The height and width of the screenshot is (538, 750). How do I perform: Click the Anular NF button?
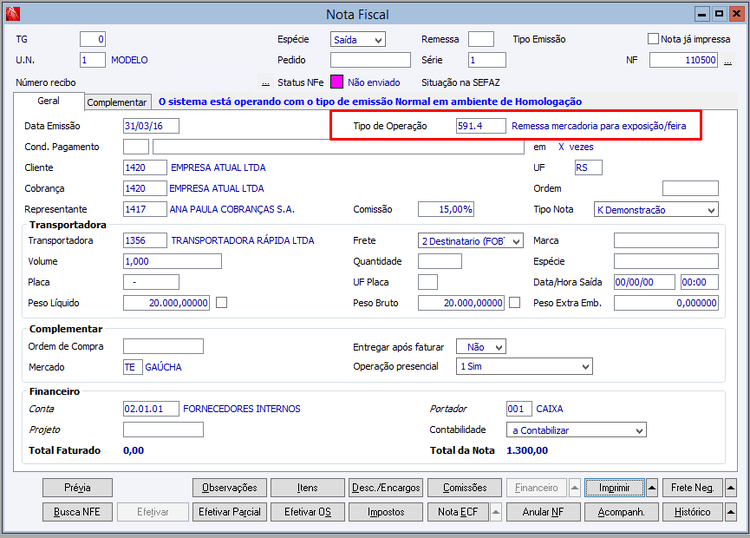click(x=543, y=512)
